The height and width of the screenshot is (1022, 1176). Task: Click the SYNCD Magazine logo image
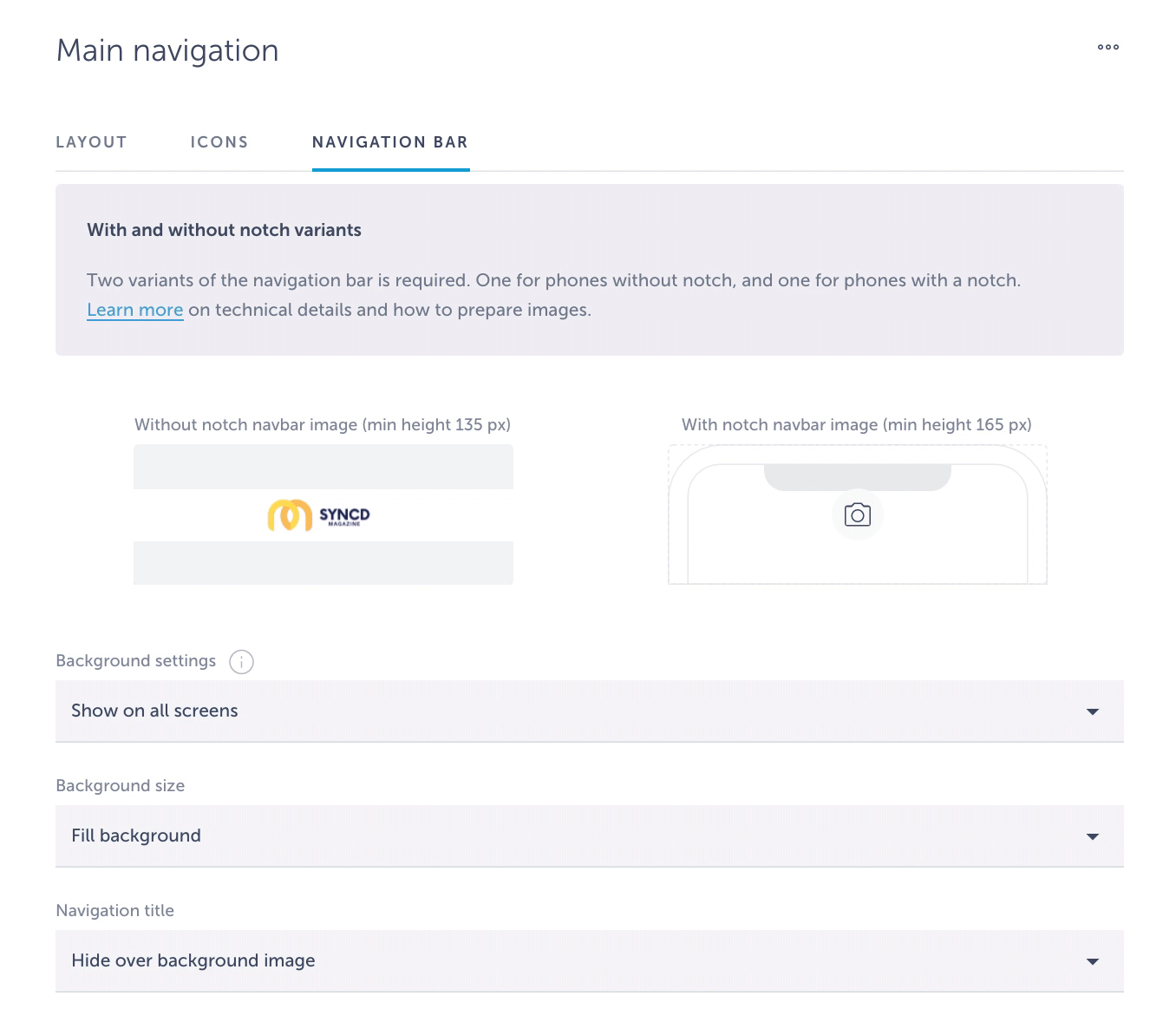point(319,515)
